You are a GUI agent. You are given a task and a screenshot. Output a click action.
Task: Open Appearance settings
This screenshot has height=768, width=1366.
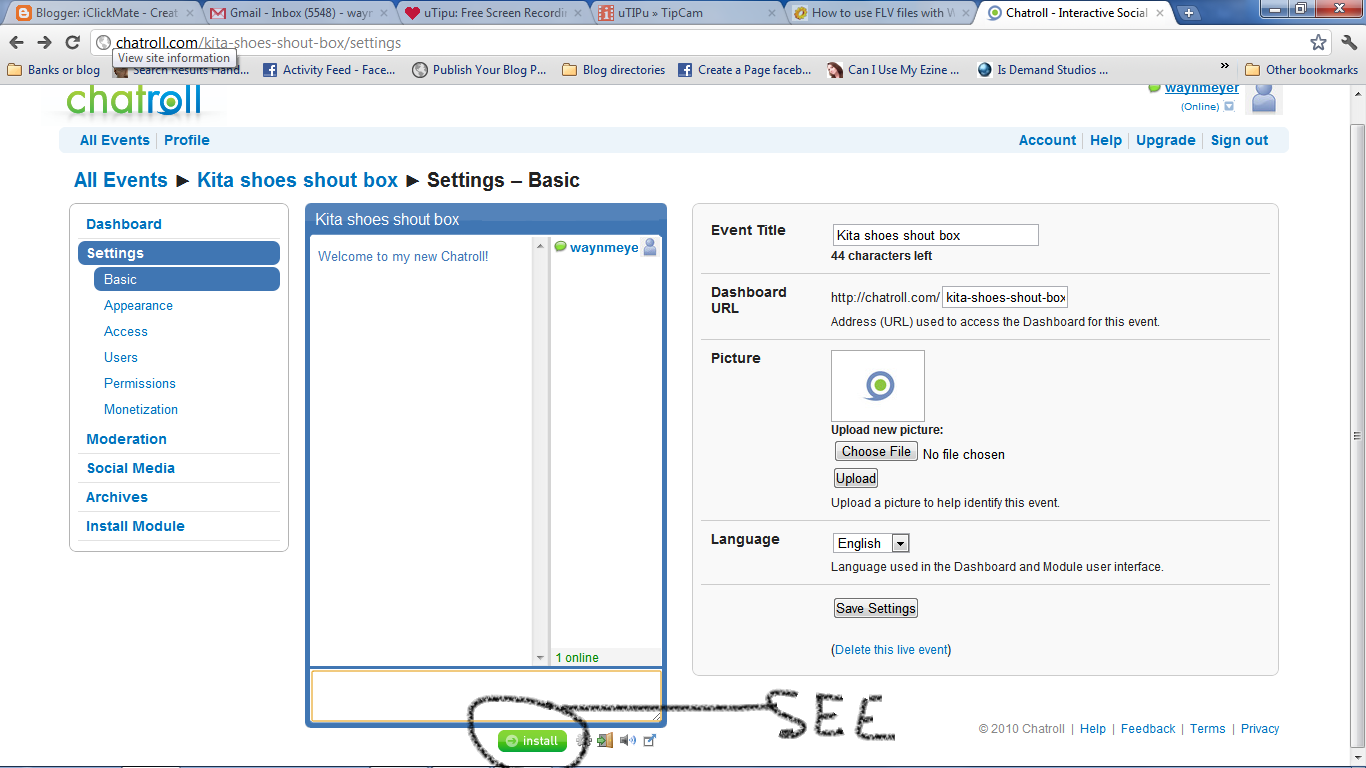click(x=138, y=305)
